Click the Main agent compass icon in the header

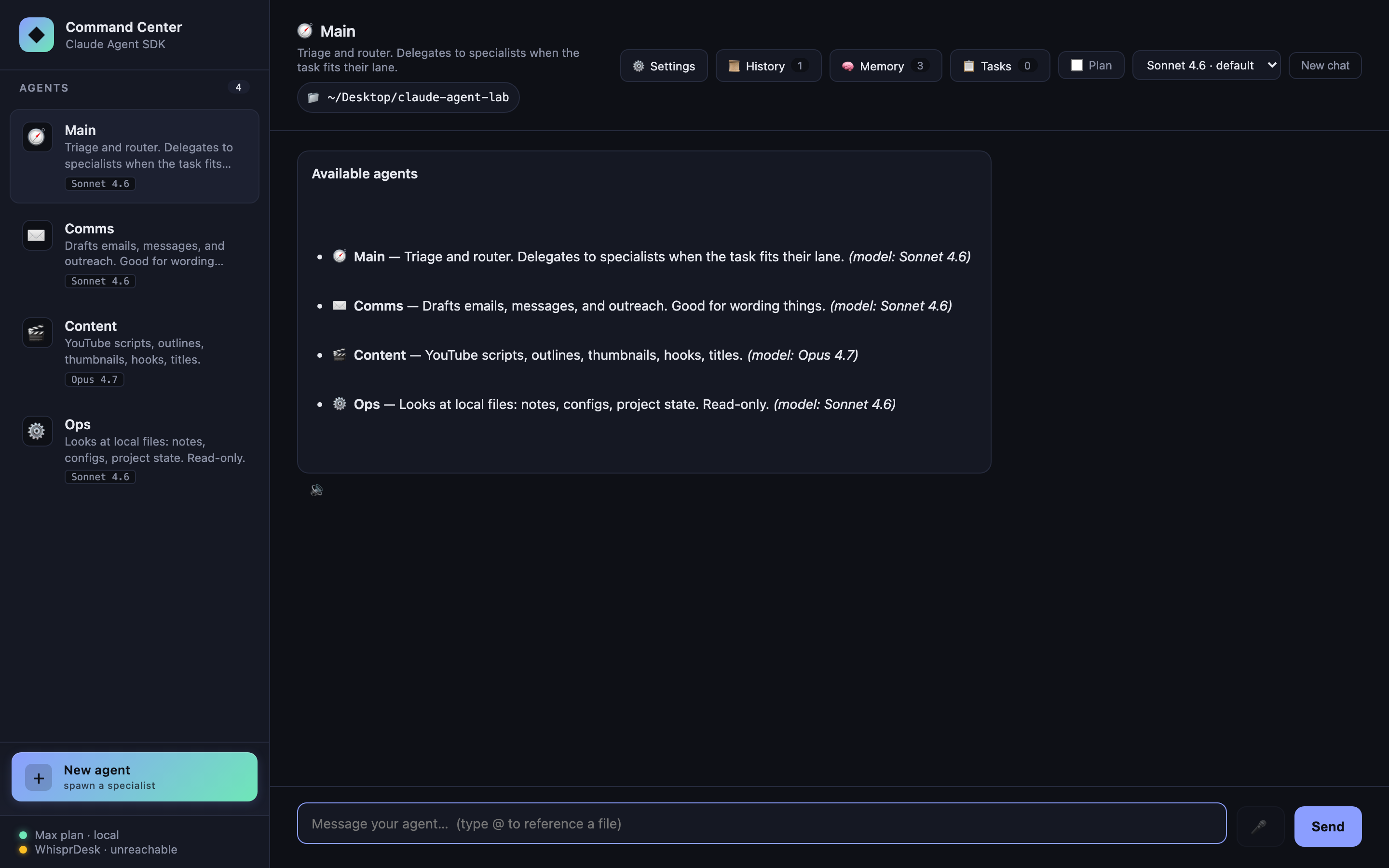[x=306, y=30]
